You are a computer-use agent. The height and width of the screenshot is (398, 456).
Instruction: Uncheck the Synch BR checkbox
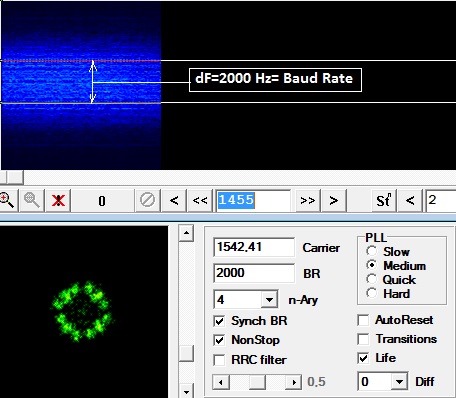(x=219, y=321)
